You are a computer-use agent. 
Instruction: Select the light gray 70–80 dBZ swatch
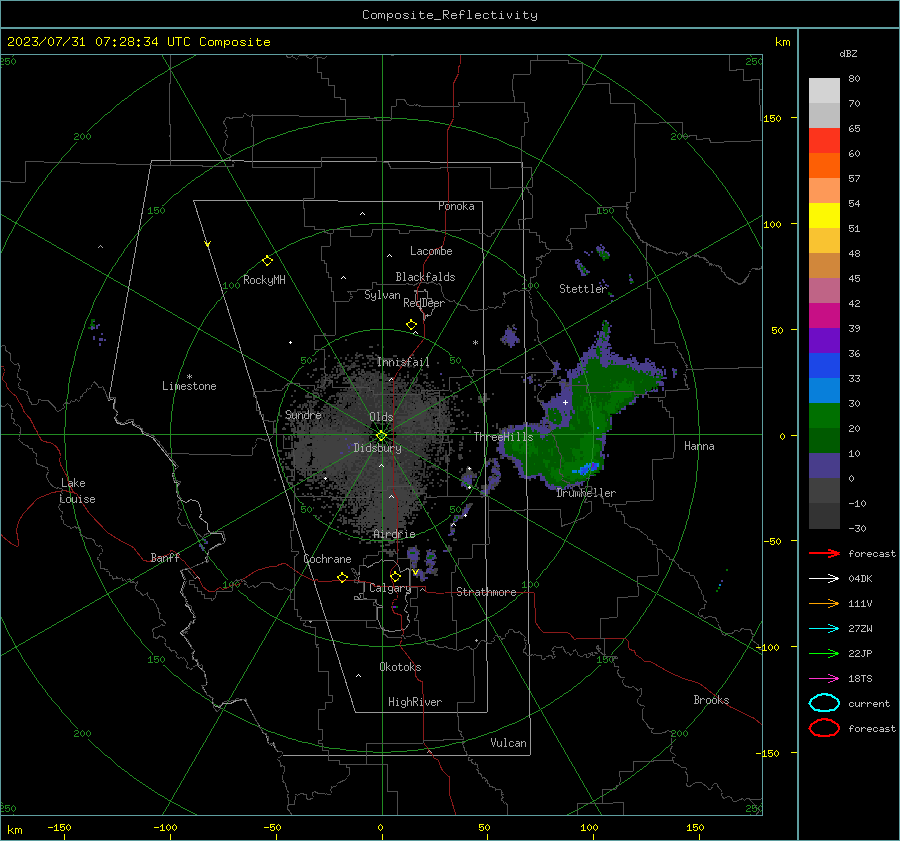tap(824, 90)
